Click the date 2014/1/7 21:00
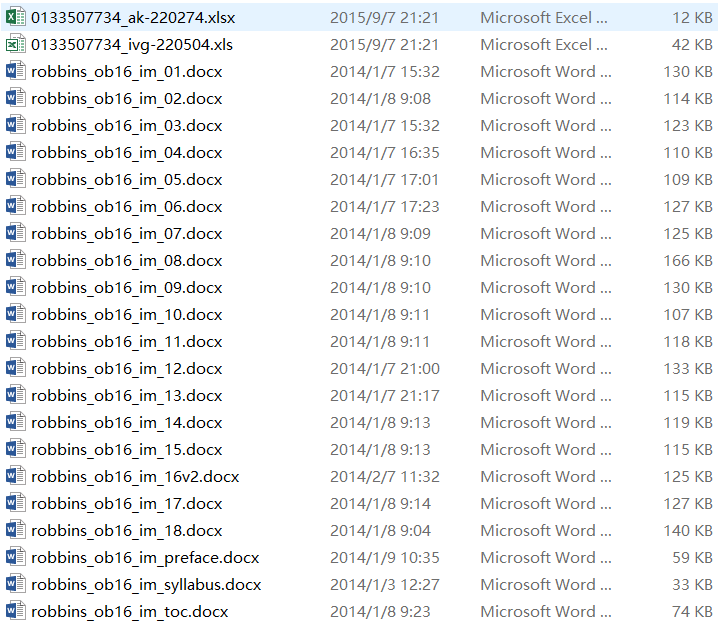Screen dimensions: 724x636 385,369
